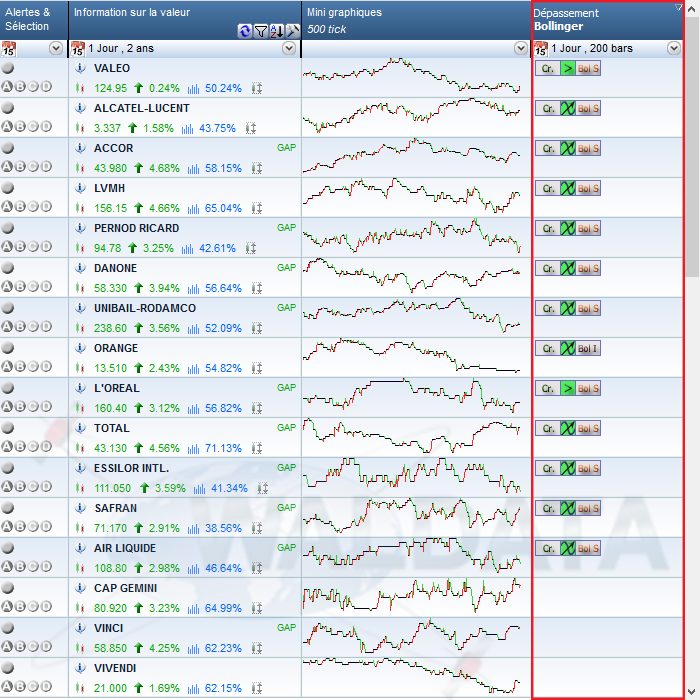Open the LVMH mini chart
The height and width of the screenshot is (700, 700).
pyautogui.click(x=412, y=196)
